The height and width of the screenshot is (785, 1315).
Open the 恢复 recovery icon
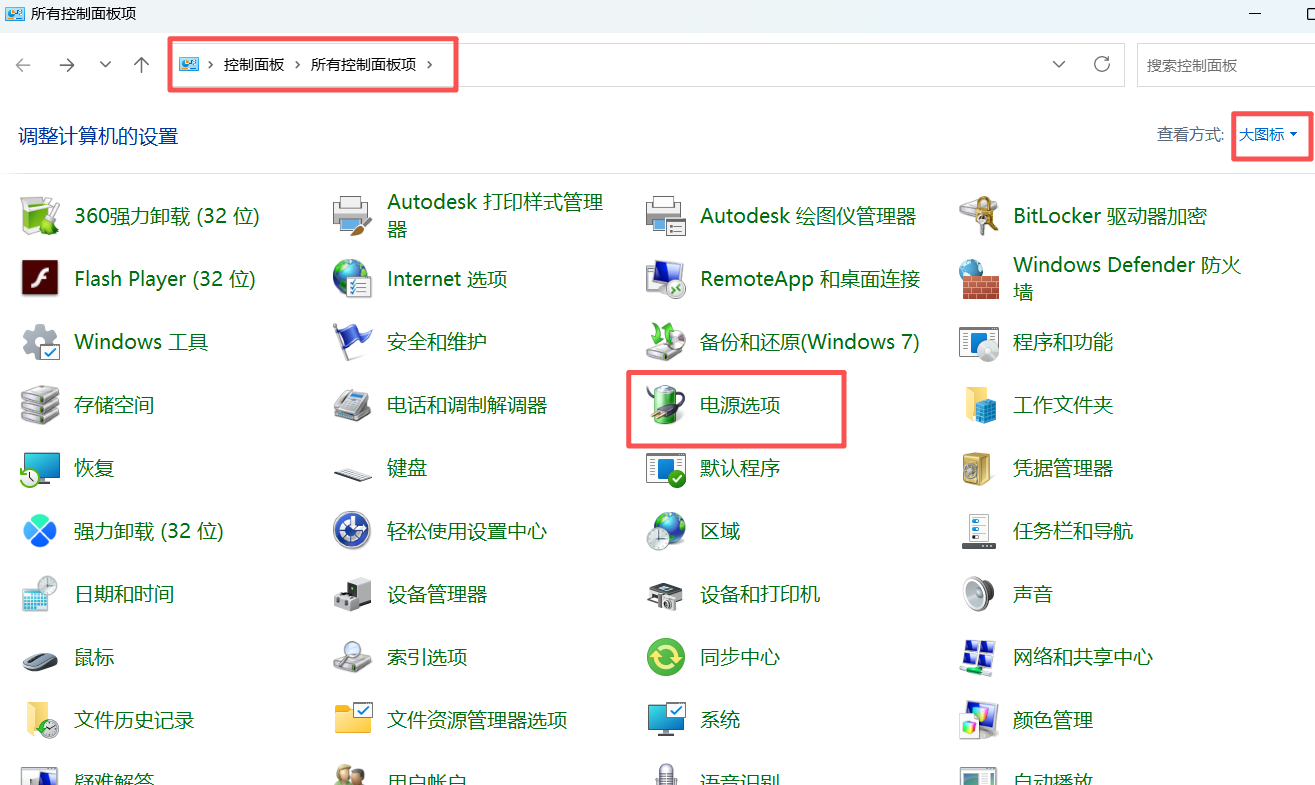click(40, 468)
